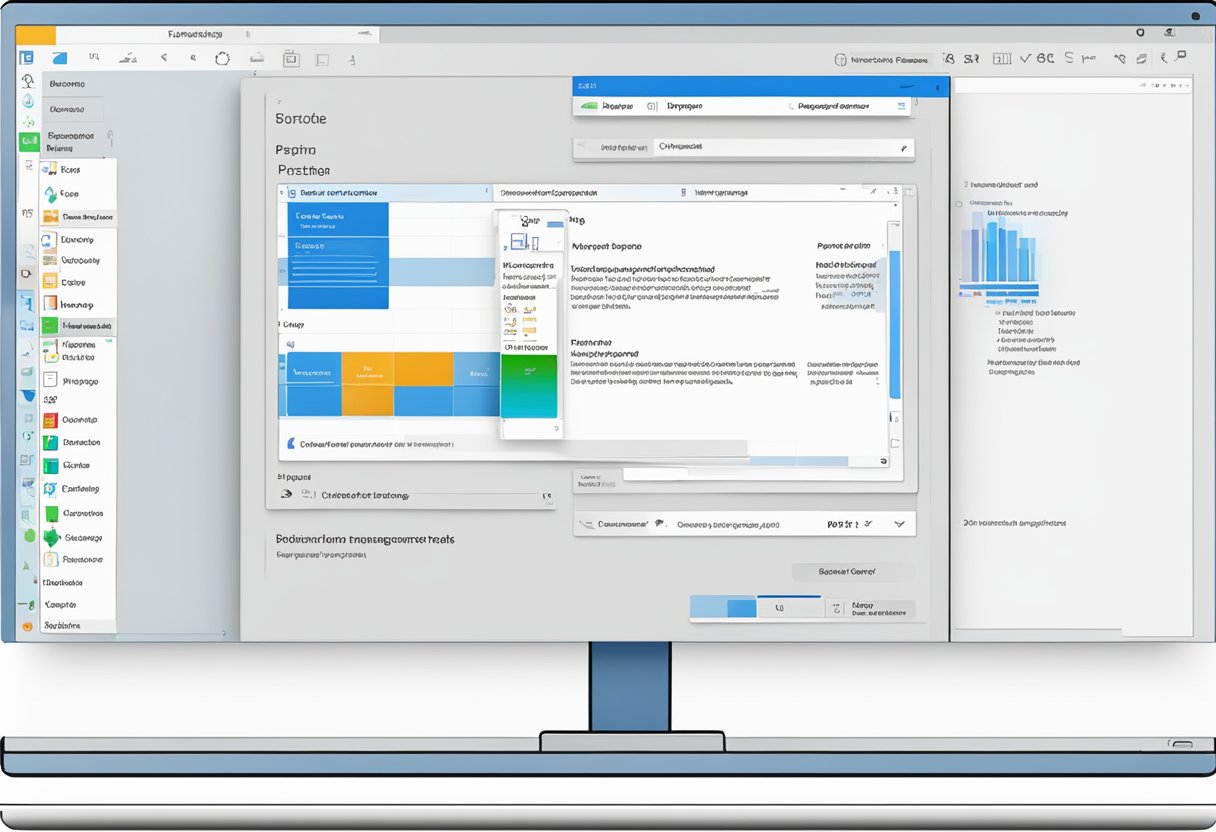The width and height of the screenshot is (1216, 832).
Task: Toggle the pin icon next to the search box
Action: 904,148
